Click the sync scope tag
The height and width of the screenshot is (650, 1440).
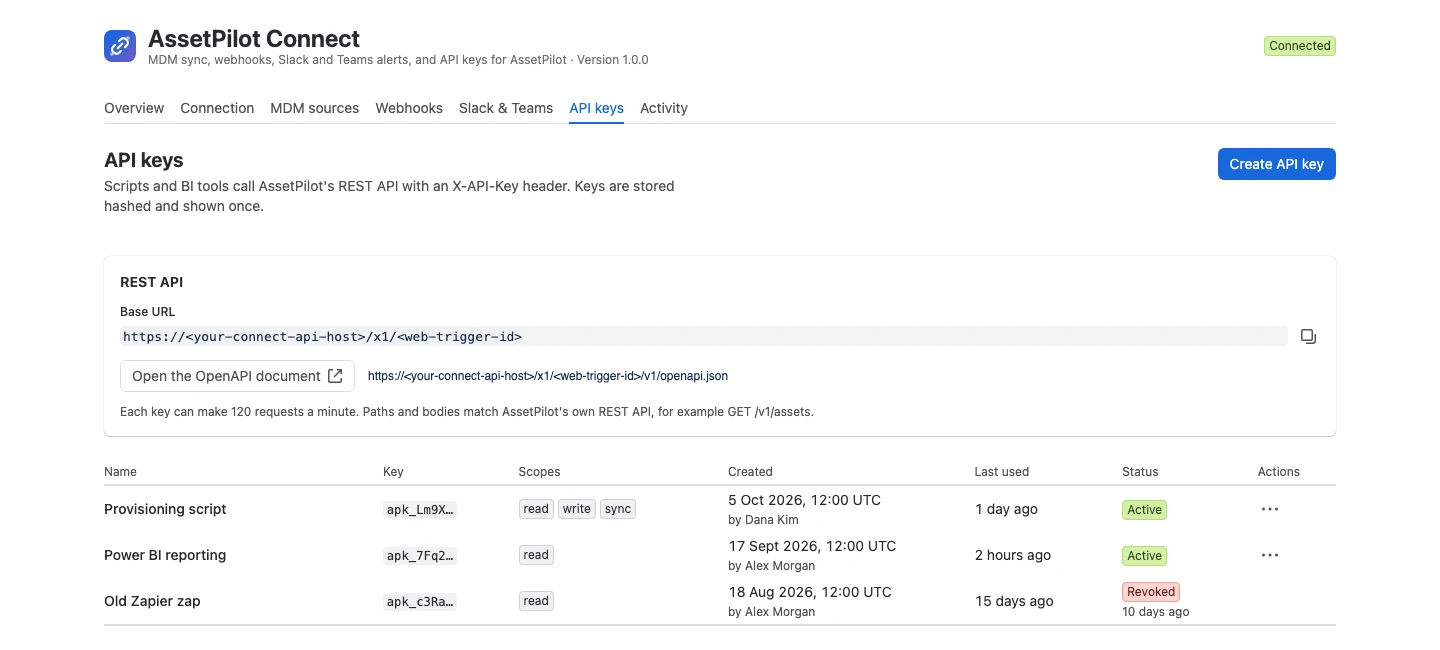tap(618, 509)
